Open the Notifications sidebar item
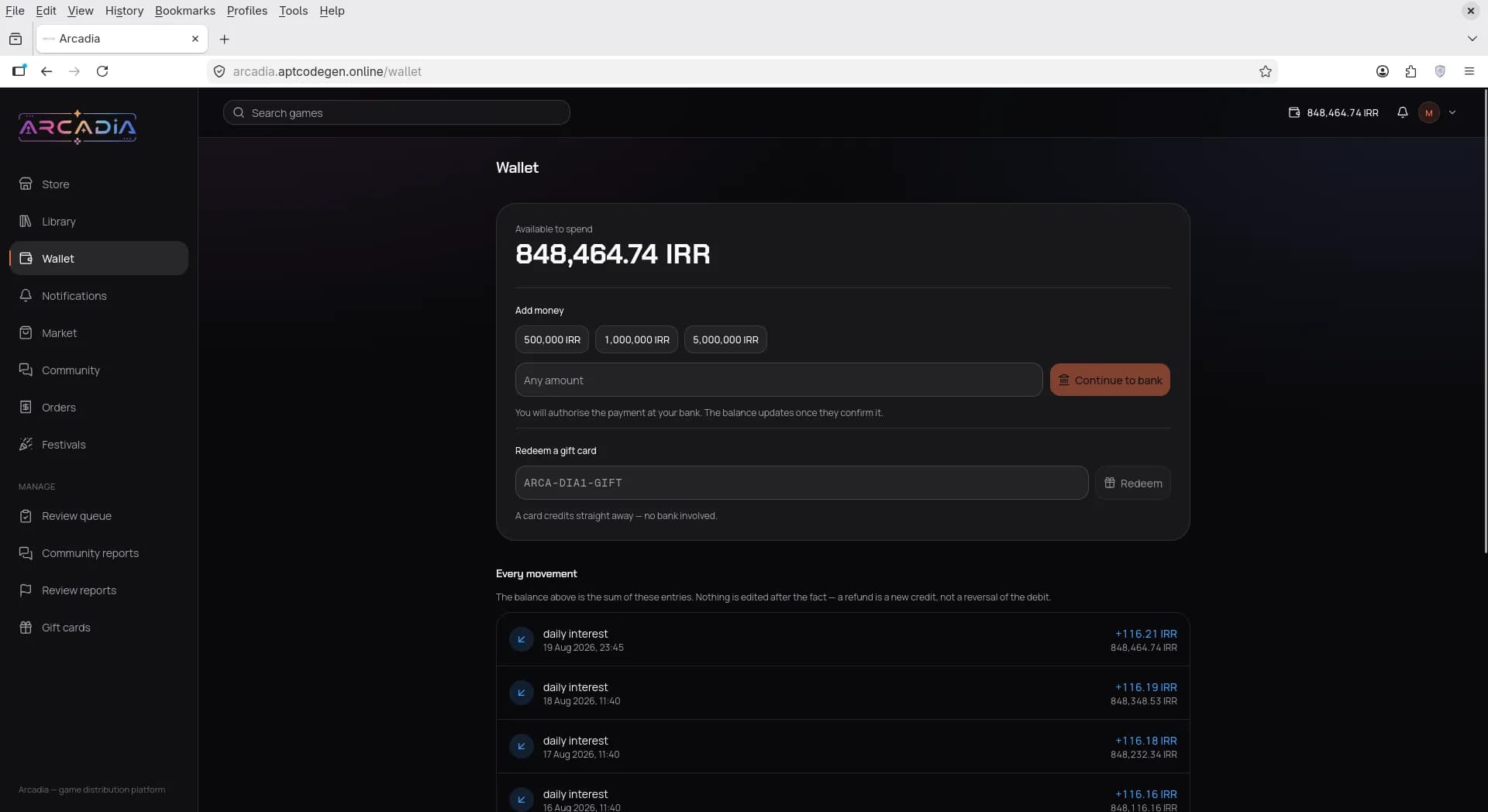 click(x=98, y=296)
